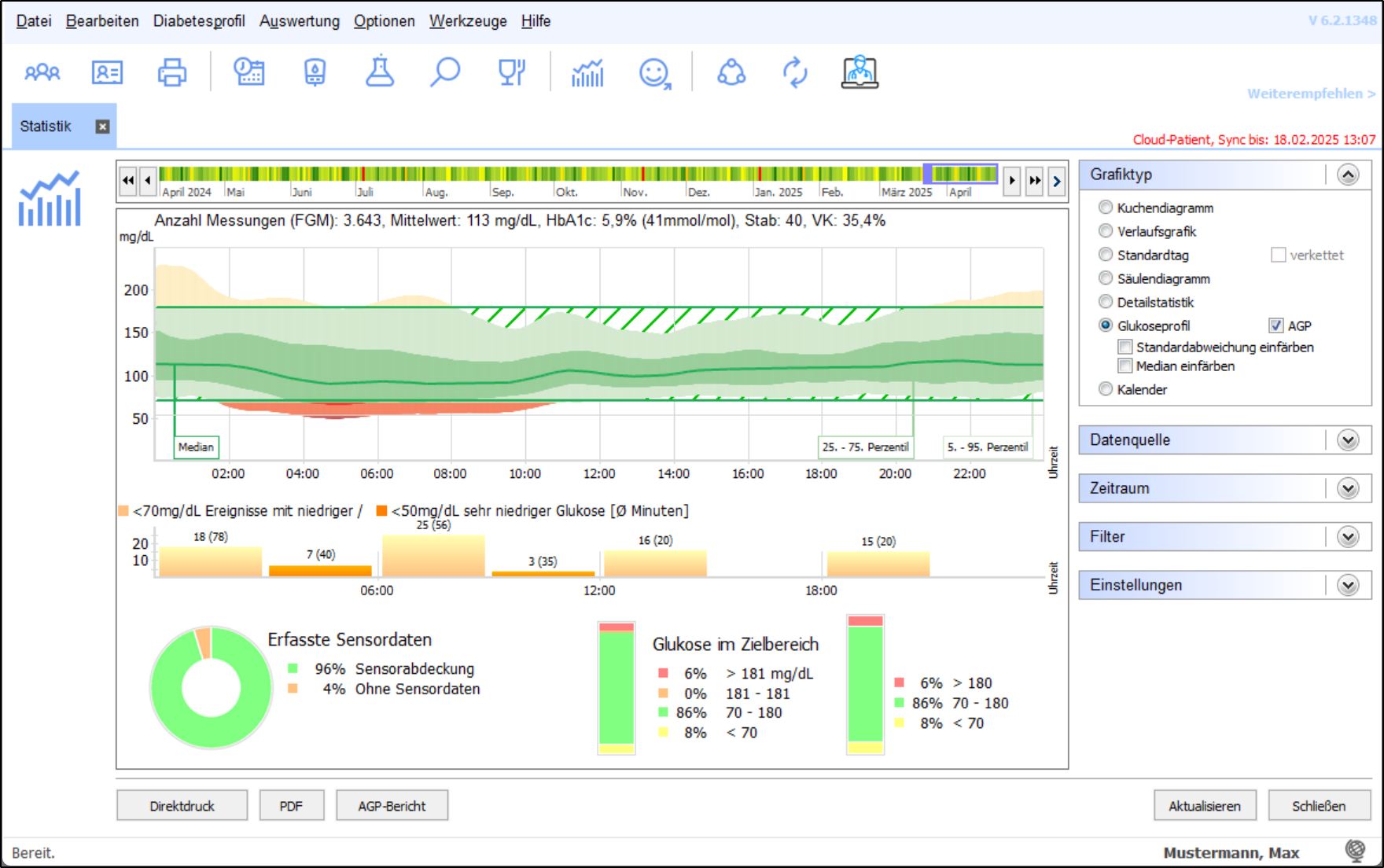Expand the Datenquelle panel

pyautogui.click(x=1348, y=440)
